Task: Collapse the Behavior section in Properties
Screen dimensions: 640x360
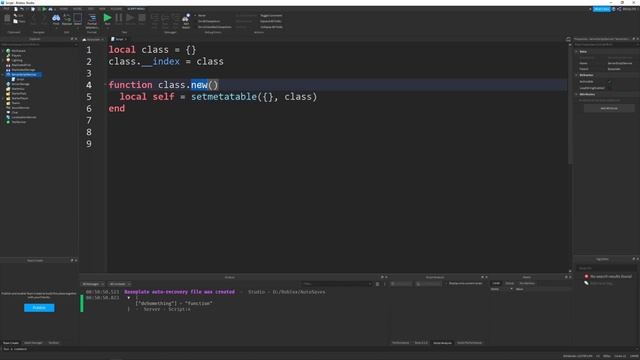Action: coord(576,75)
